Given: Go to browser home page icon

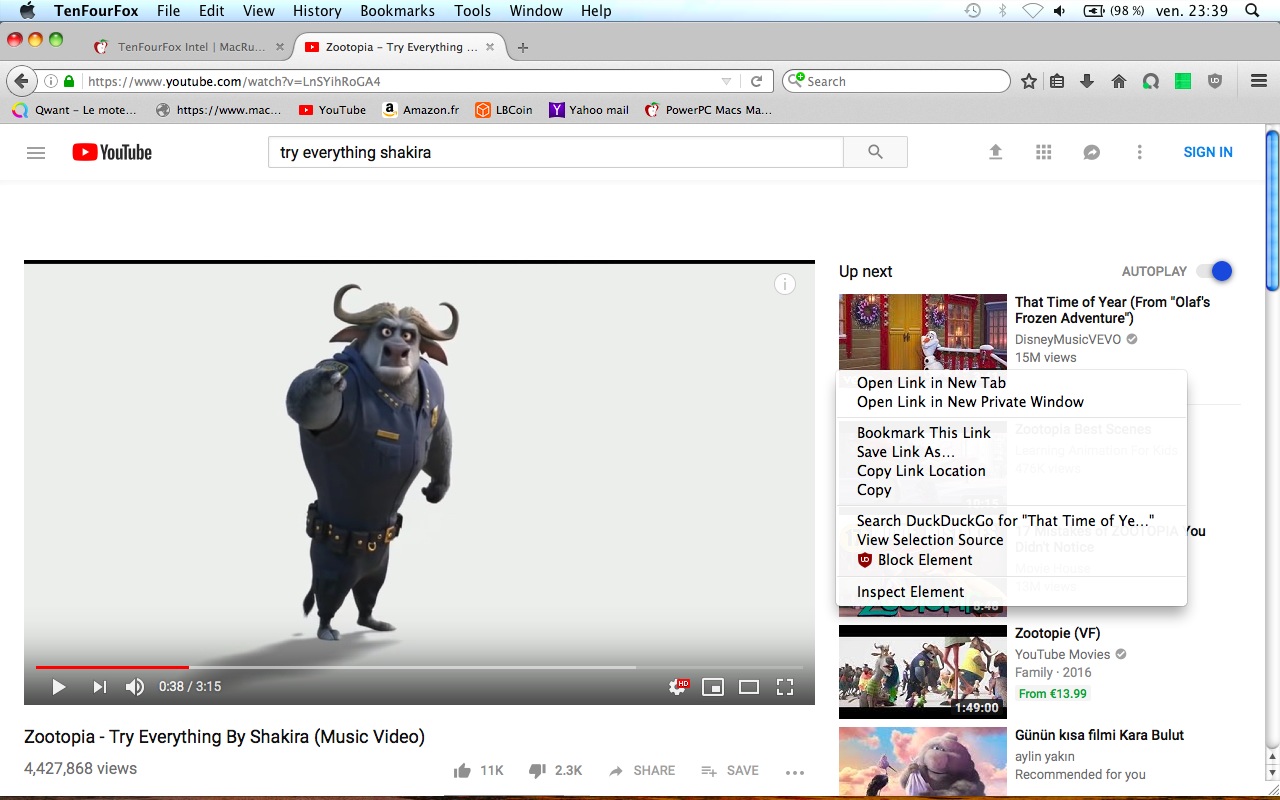Looking at the screenshot, I should (x=1119, y=81).
